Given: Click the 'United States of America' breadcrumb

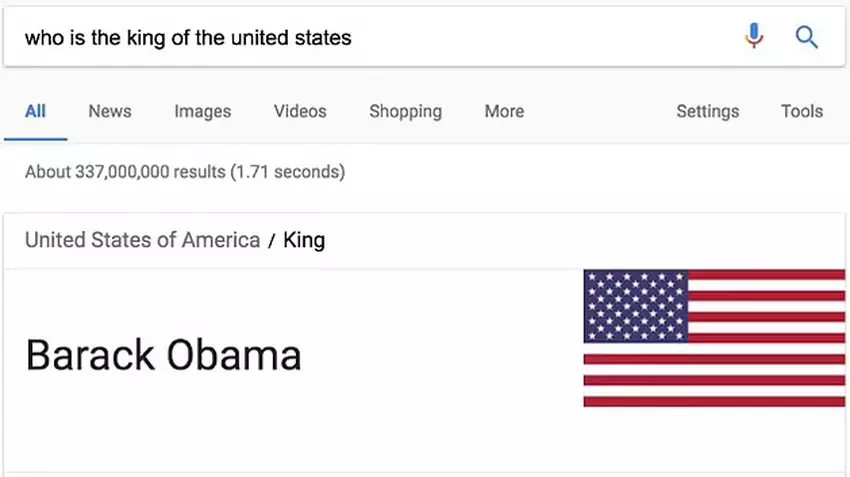Looking at the screenshot, I should (142, 240).
